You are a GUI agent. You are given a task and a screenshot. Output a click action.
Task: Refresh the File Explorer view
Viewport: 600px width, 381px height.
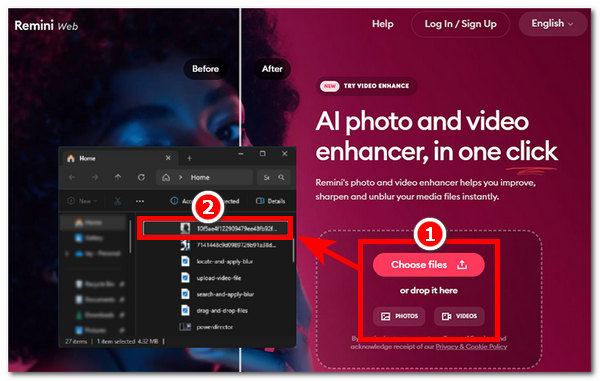coord(141,177)
